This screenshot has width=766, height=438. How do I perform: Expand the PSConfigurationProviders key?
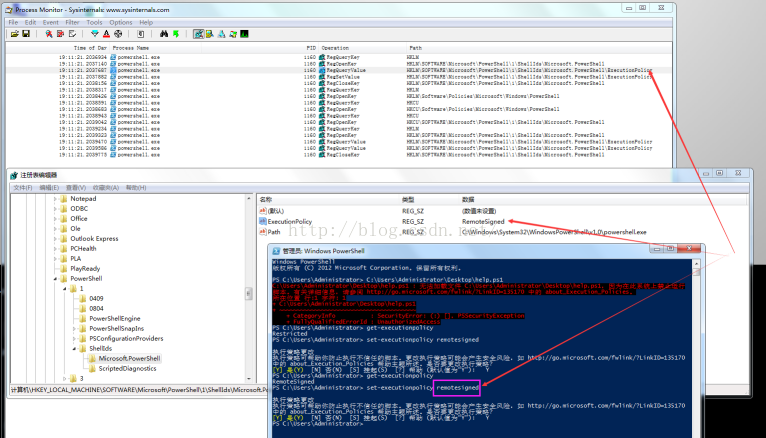coord(74,338)
